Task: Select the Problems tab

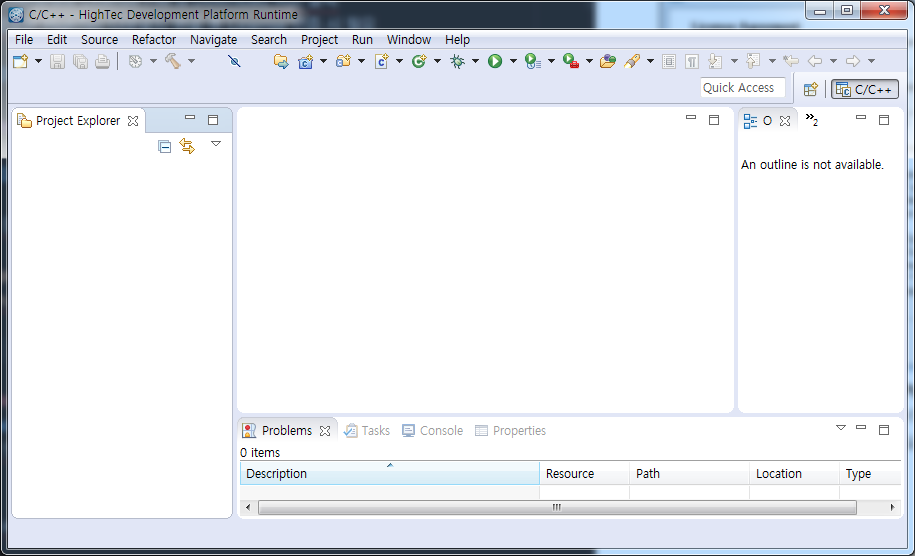Action: (x=287, y=431)
